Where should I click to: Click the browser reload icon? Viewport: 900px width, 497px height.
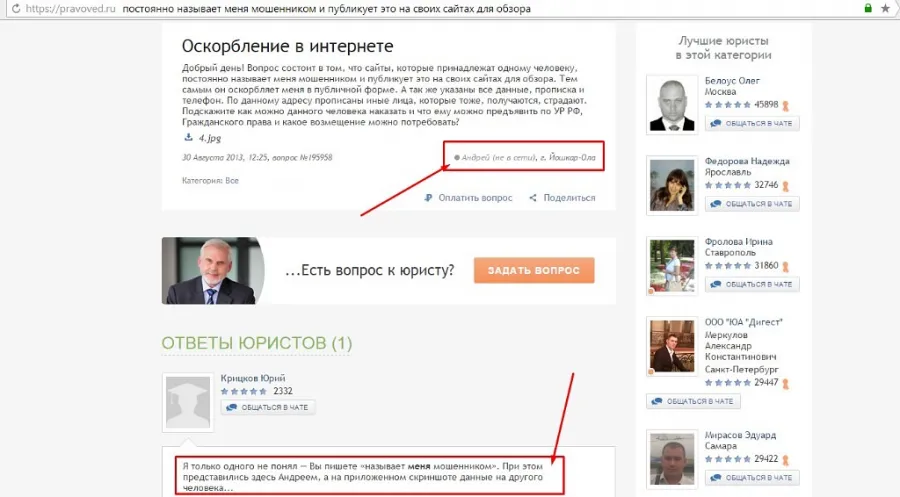point(15,9)
